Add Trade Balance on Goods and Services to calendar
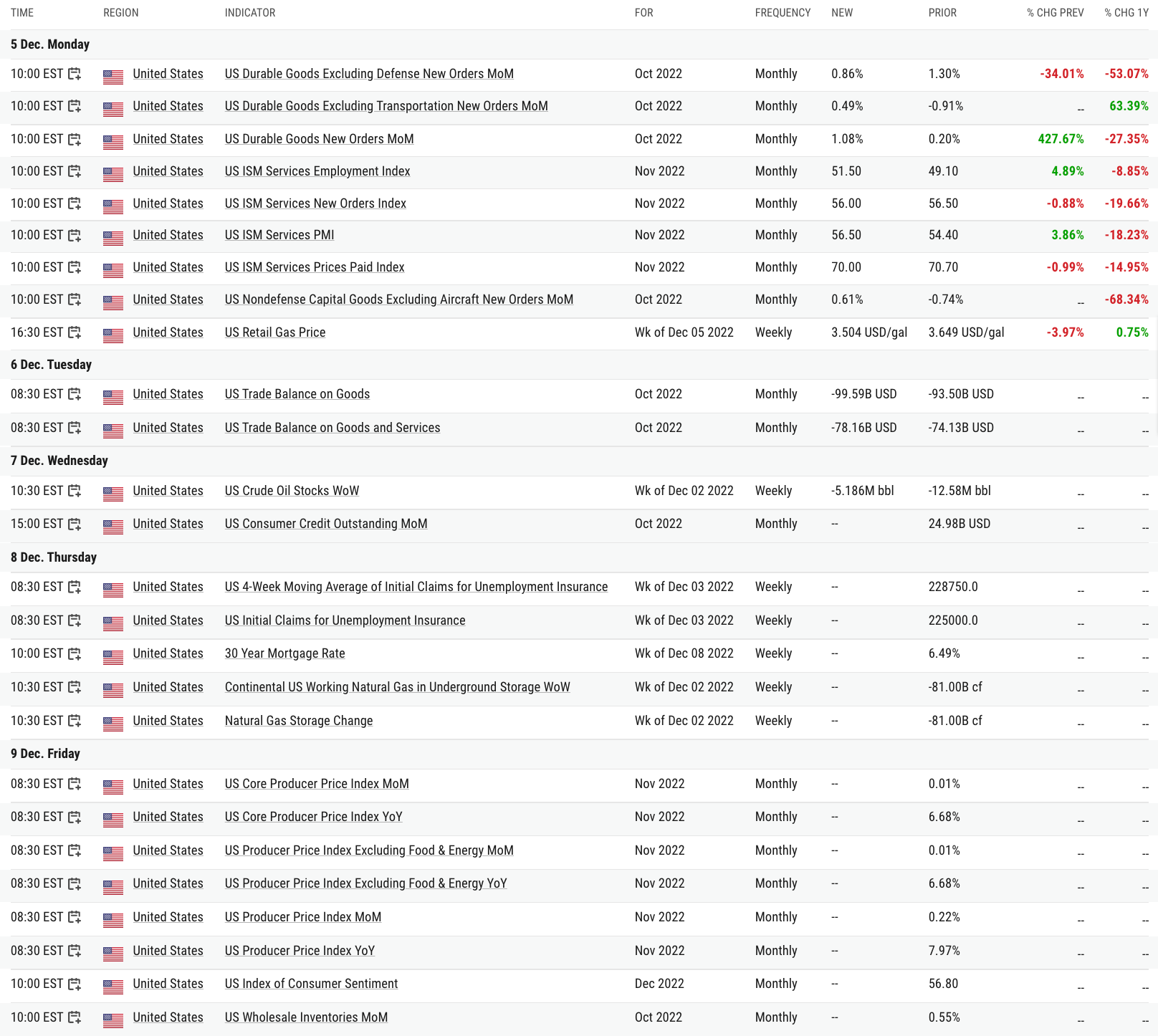1158x1036 pixels. coord(75,428)
